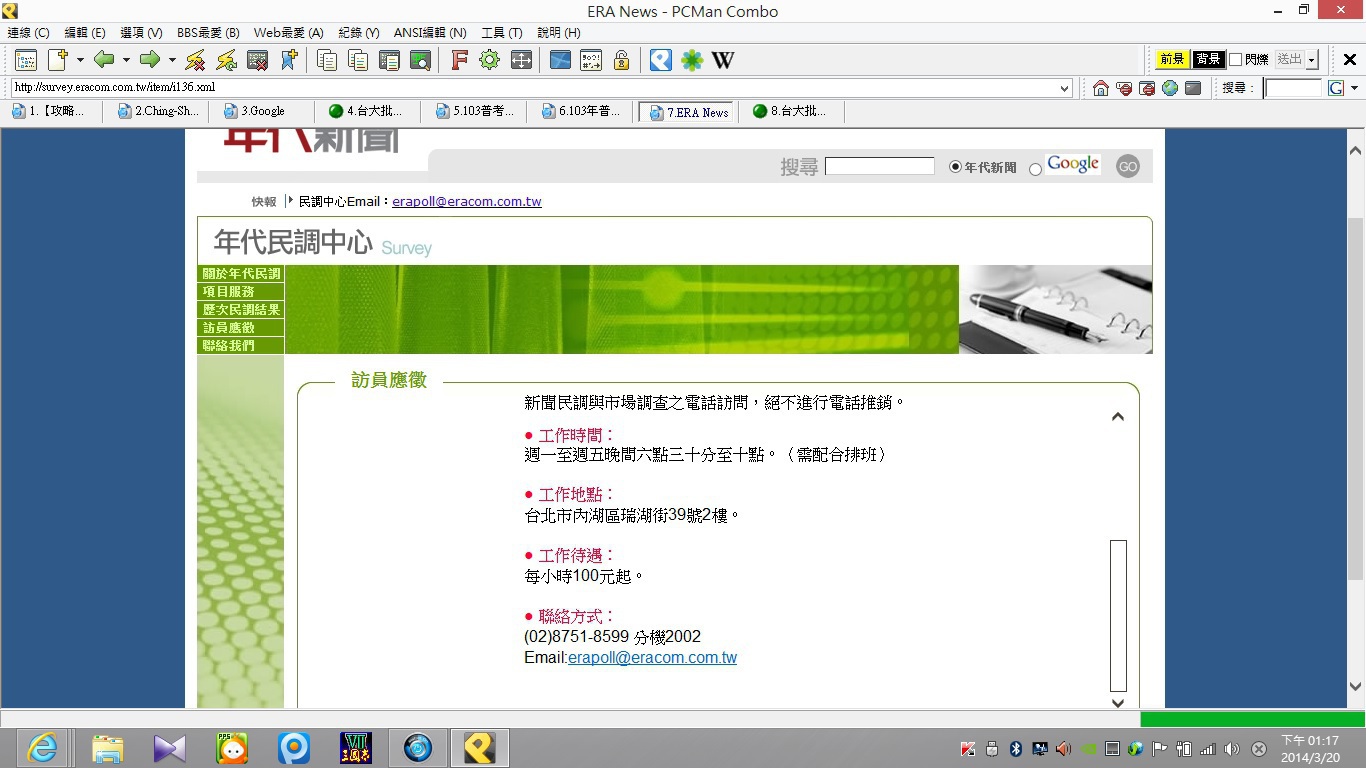Switch to the 3.Google tab
This screenshot has height=768, width=1366.
point(262,111)
